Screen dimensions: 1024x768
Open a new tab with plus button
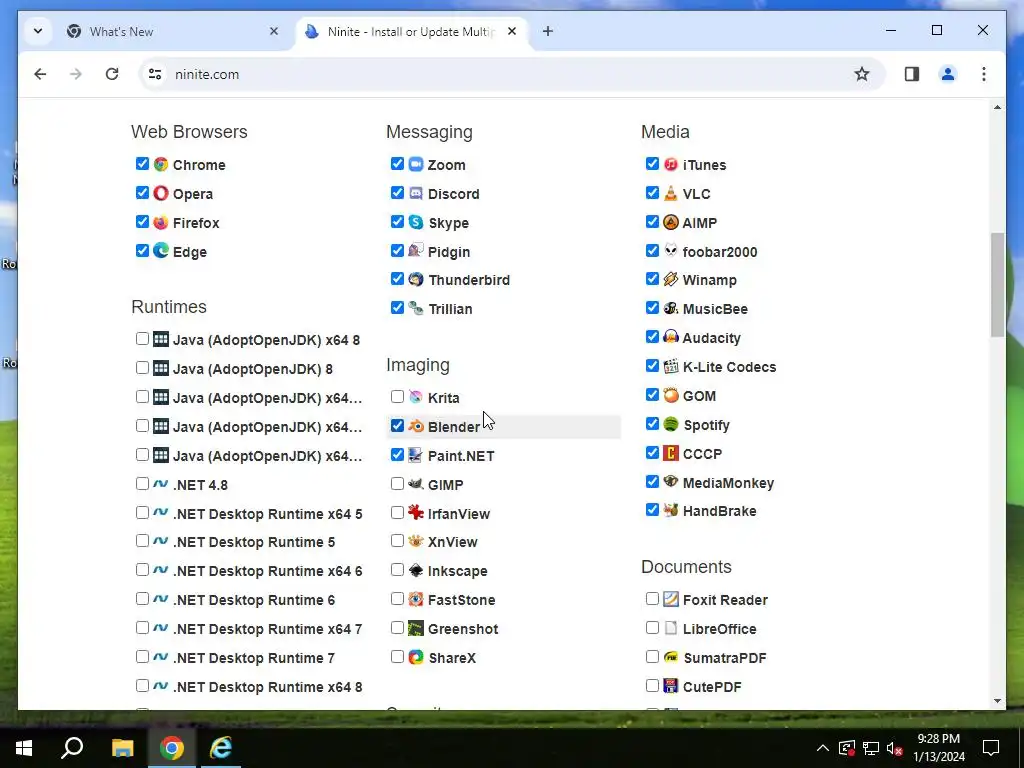pos(548,31)
